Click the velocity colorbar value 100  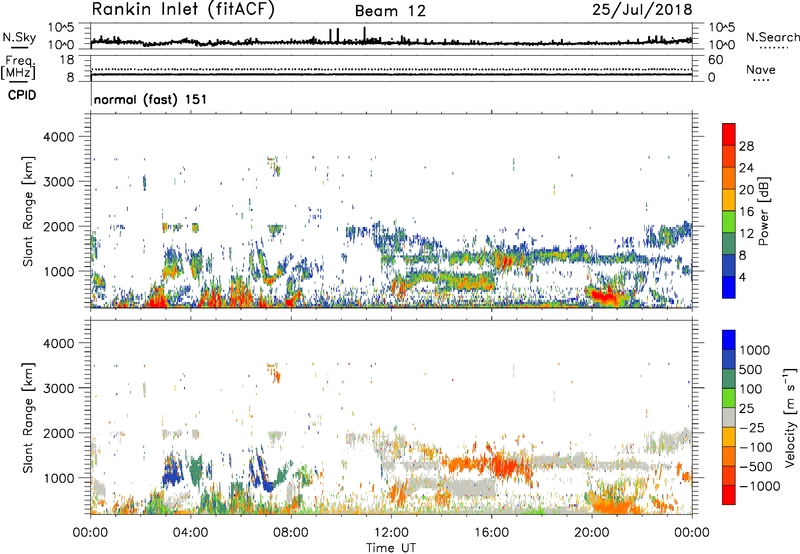coord(751,389)
